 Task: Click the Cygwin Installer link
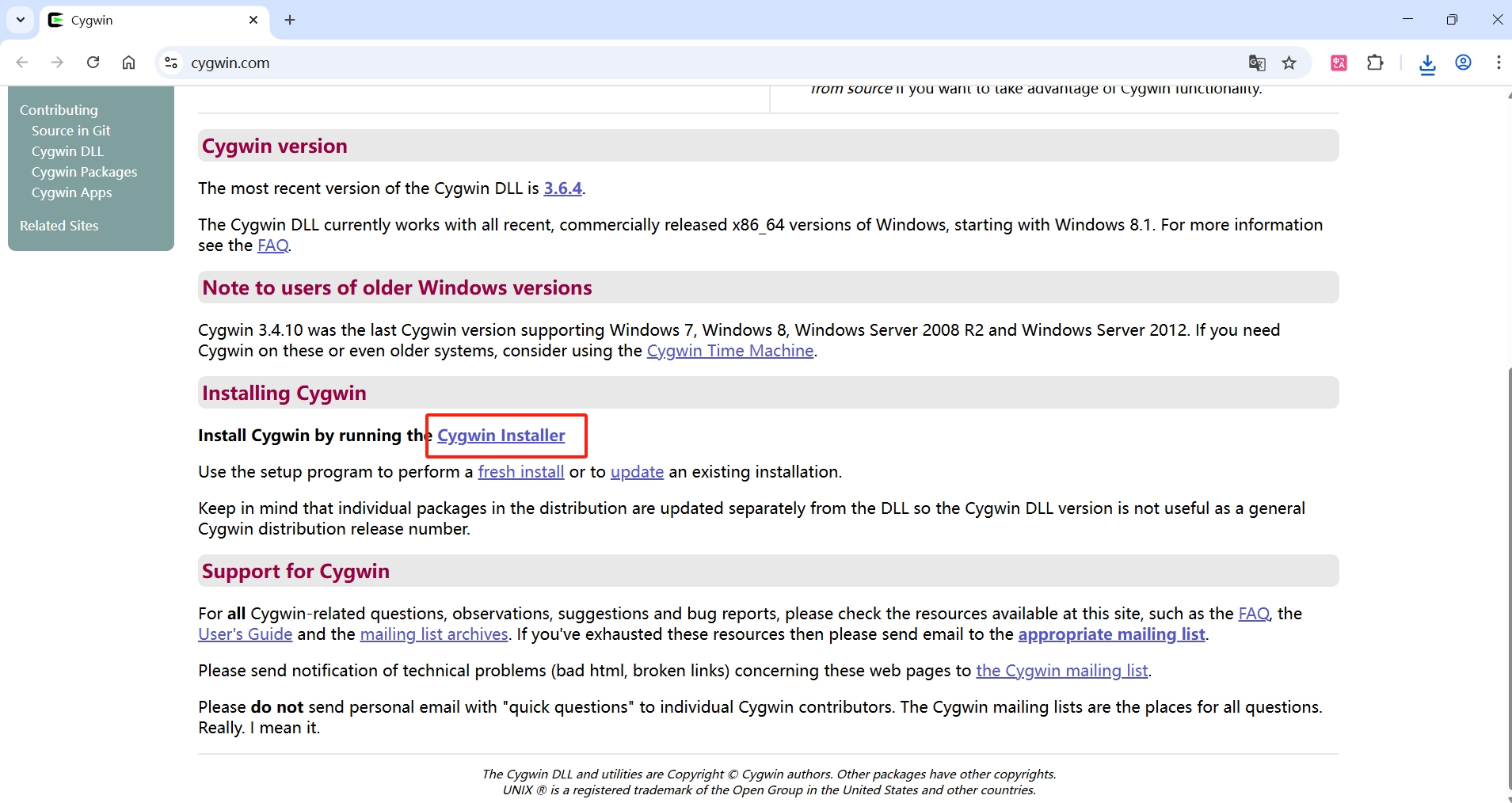click(x=501, y=436)
